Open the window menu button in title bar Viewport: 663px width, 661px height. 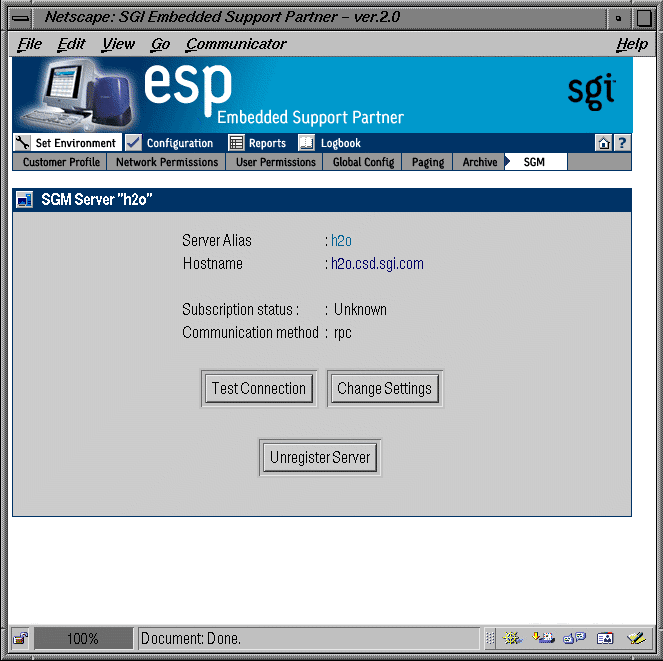tap(20, 18)
